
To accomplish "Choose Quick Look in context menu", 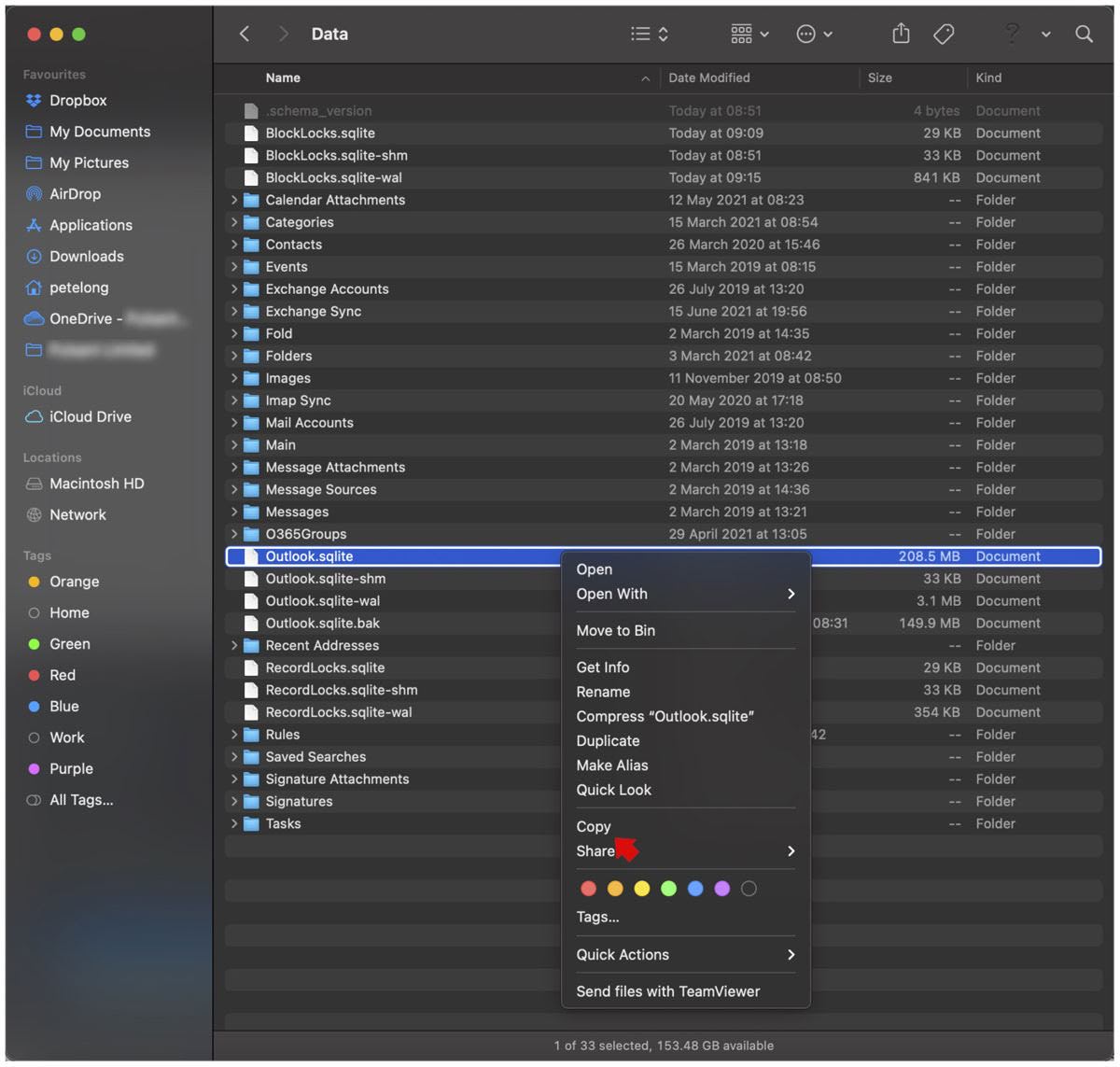I will point(686,790).
